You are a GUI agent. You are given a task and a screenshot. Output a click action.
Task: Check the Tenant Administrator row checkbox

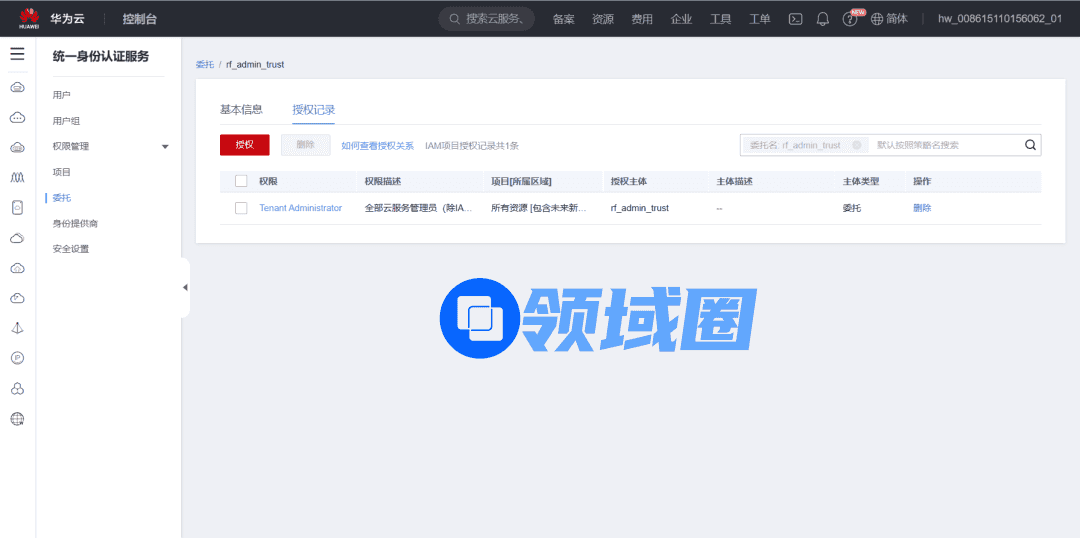pos(241,208)
